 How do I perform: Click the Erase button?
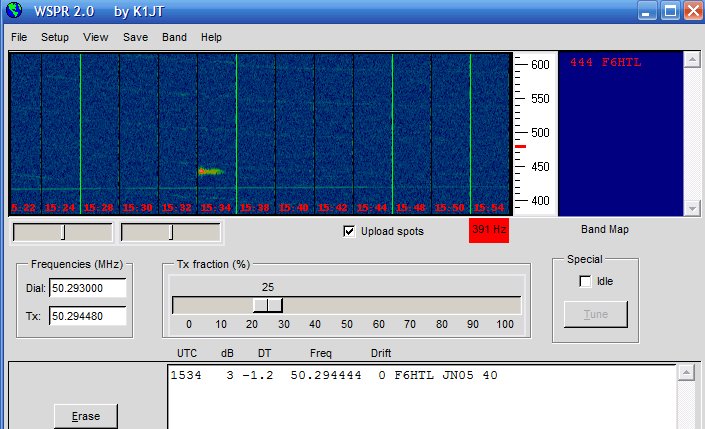[86, 416]
